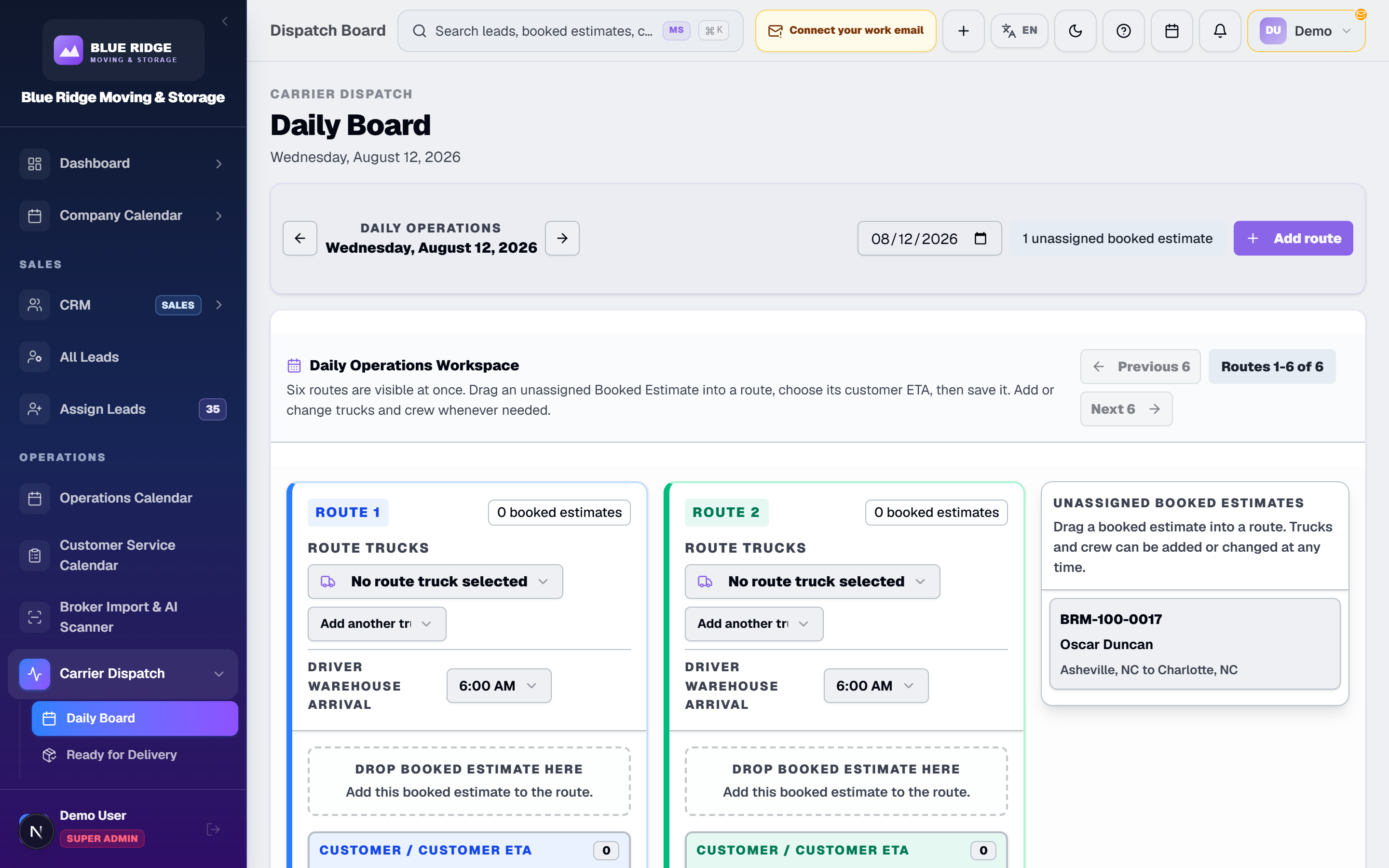Open Customer Service Calendar
The image size is (1389, 868).
point(123,556)
